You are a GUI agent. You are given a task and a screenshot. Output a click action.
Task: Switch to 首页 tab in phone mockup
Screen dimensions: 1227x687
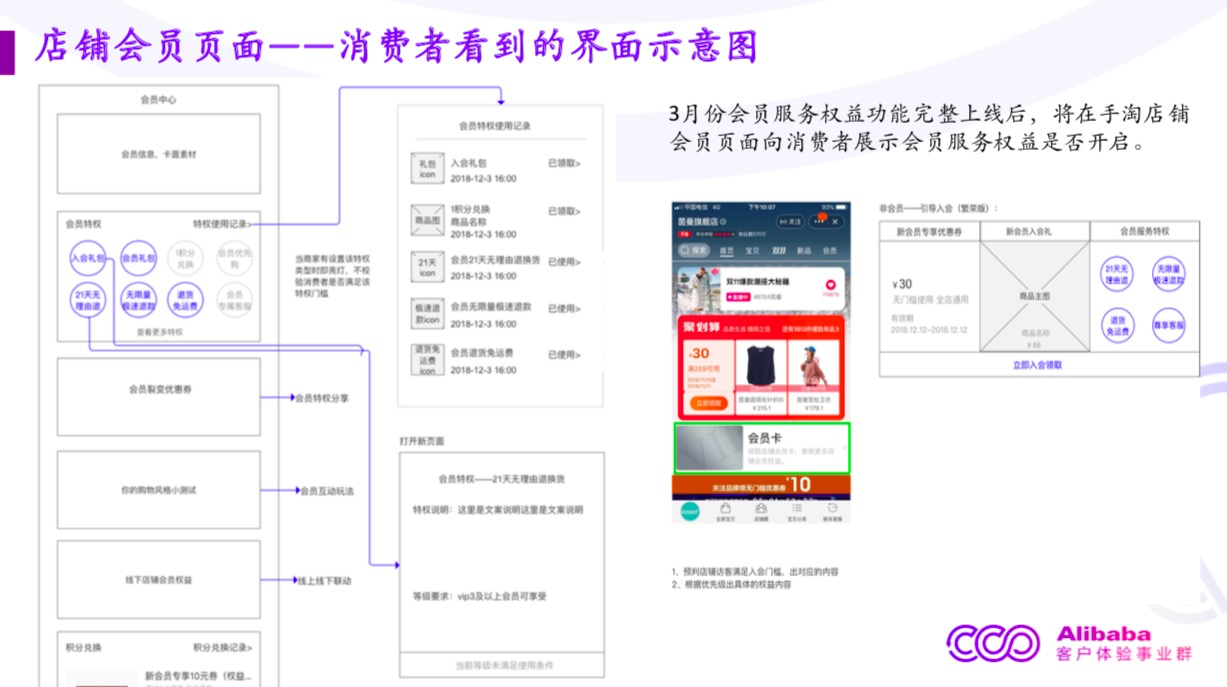[727, 250]
